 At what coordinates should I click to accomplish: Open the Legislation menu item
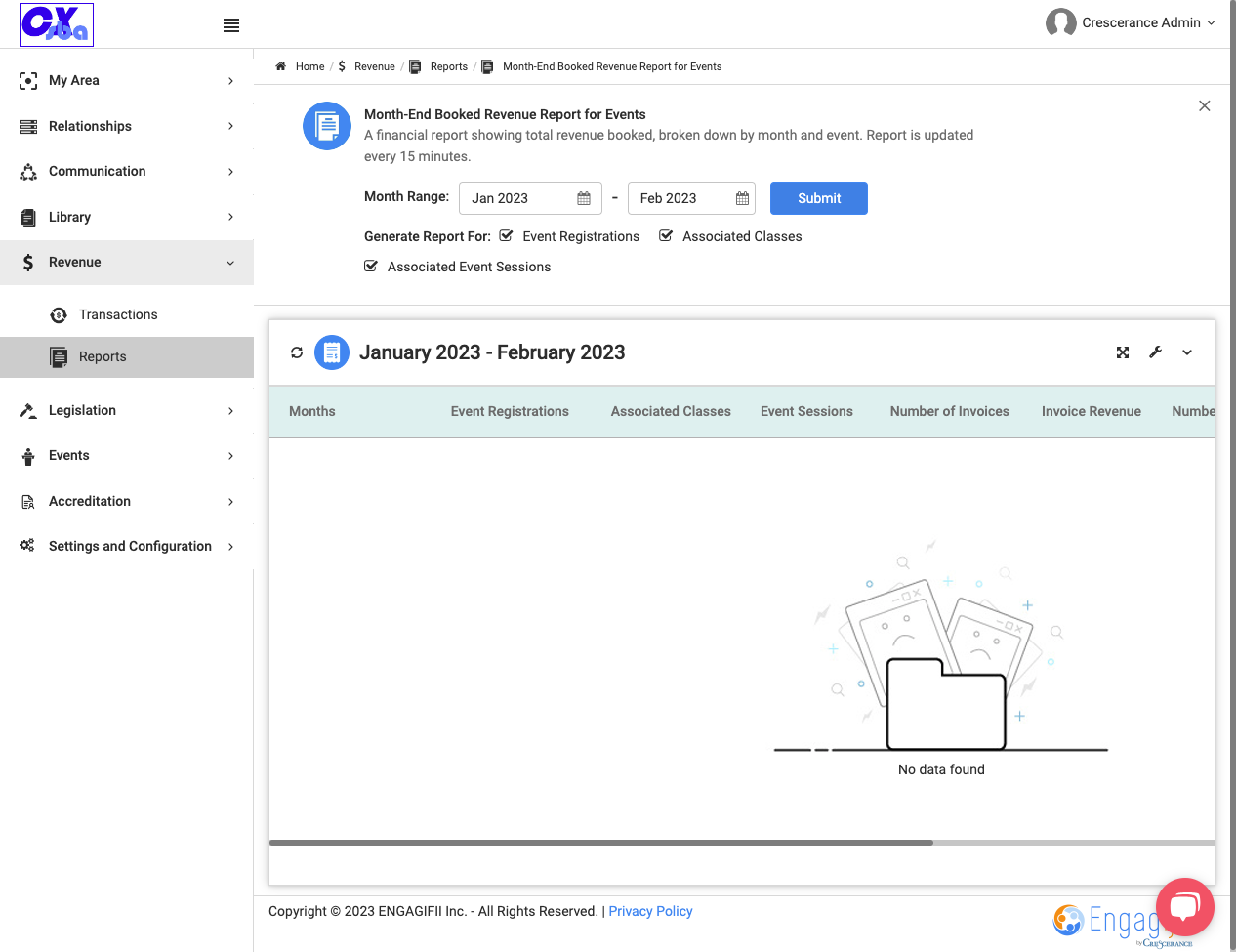pyautogui.click(x=127, y=411)
